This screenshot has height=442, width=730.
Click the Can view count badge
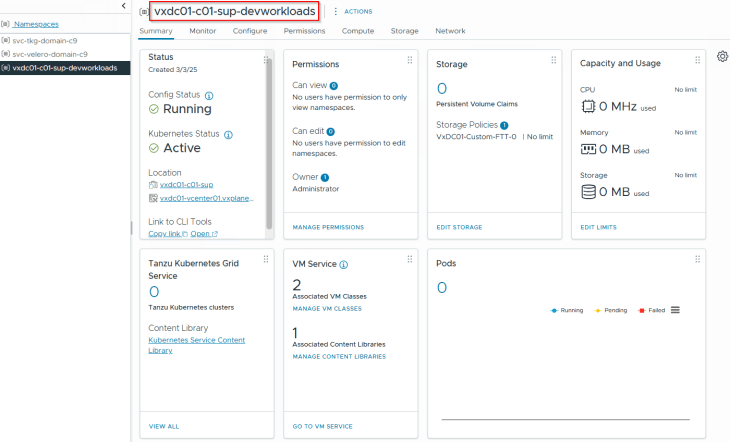(334, 86)
